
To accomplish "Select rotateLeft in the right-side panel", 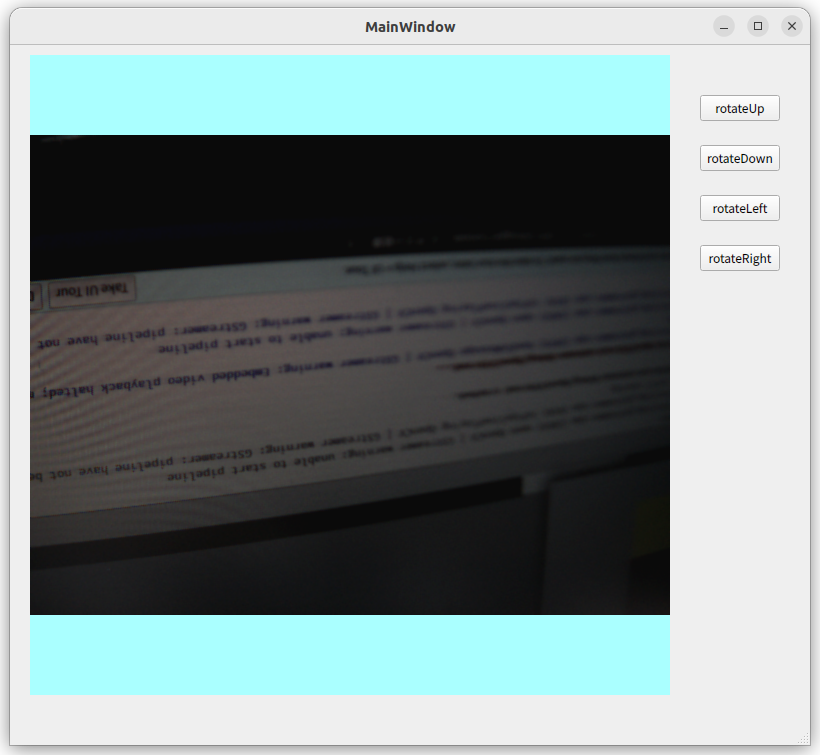I will point(739,208).
